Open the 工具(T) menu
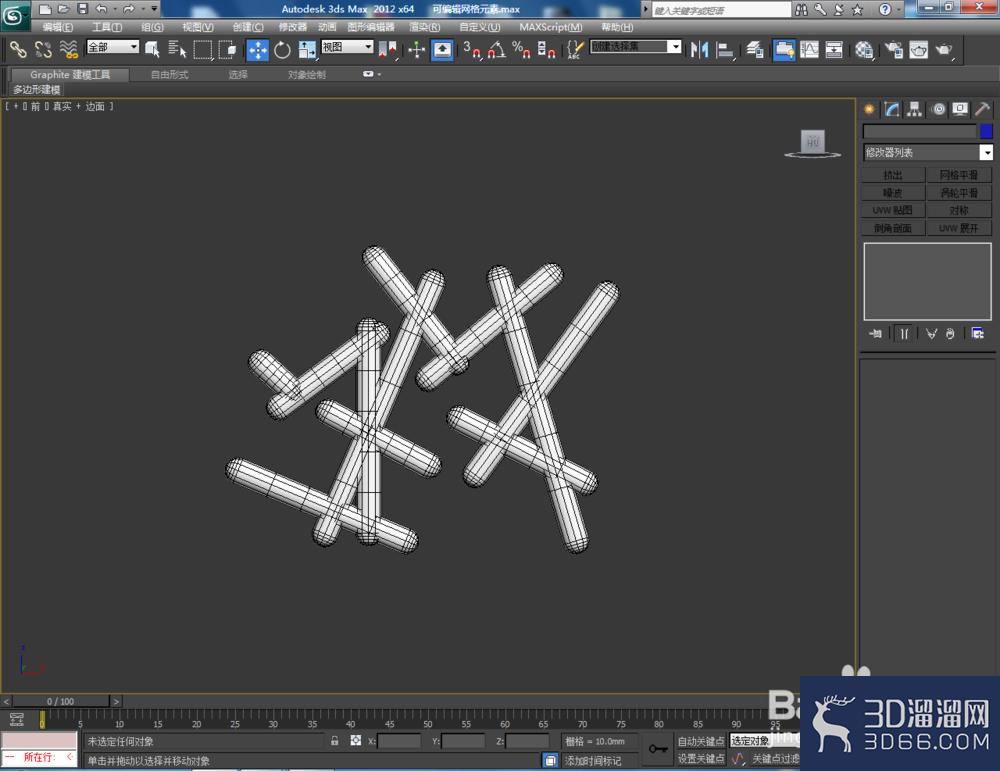1000x771 pixels. point(107,27)
